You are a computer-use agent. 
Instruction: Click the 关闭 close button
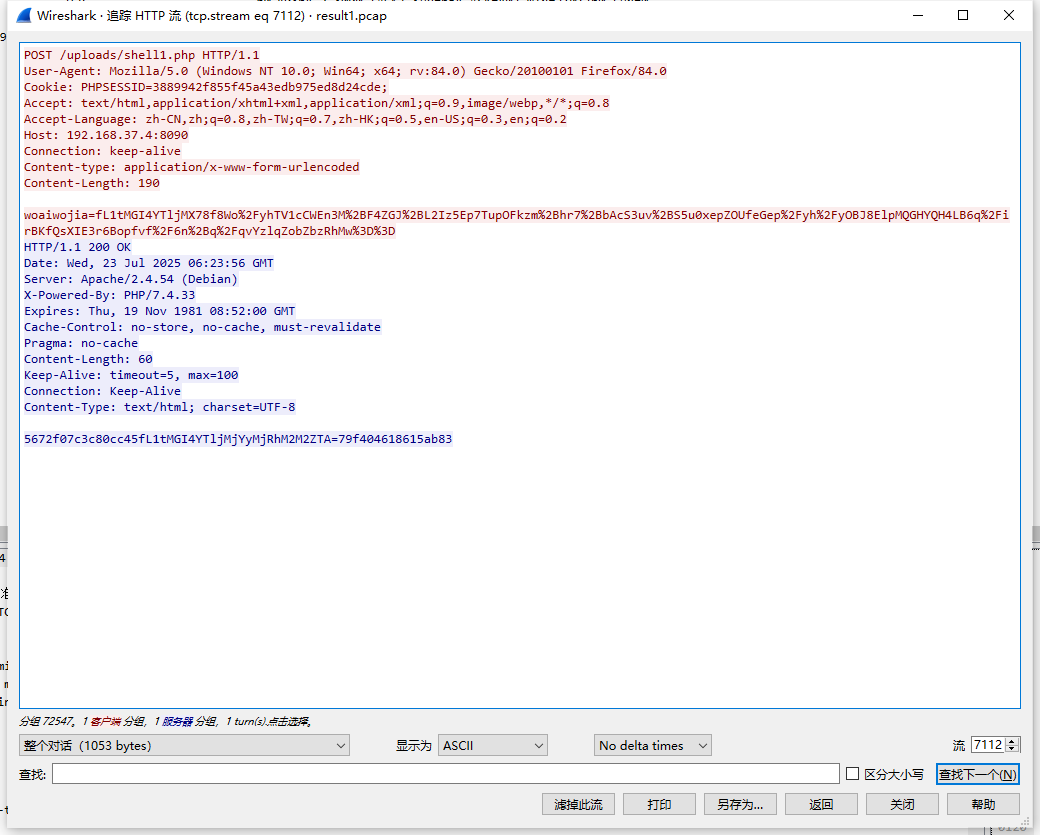(x=902, y=804)
